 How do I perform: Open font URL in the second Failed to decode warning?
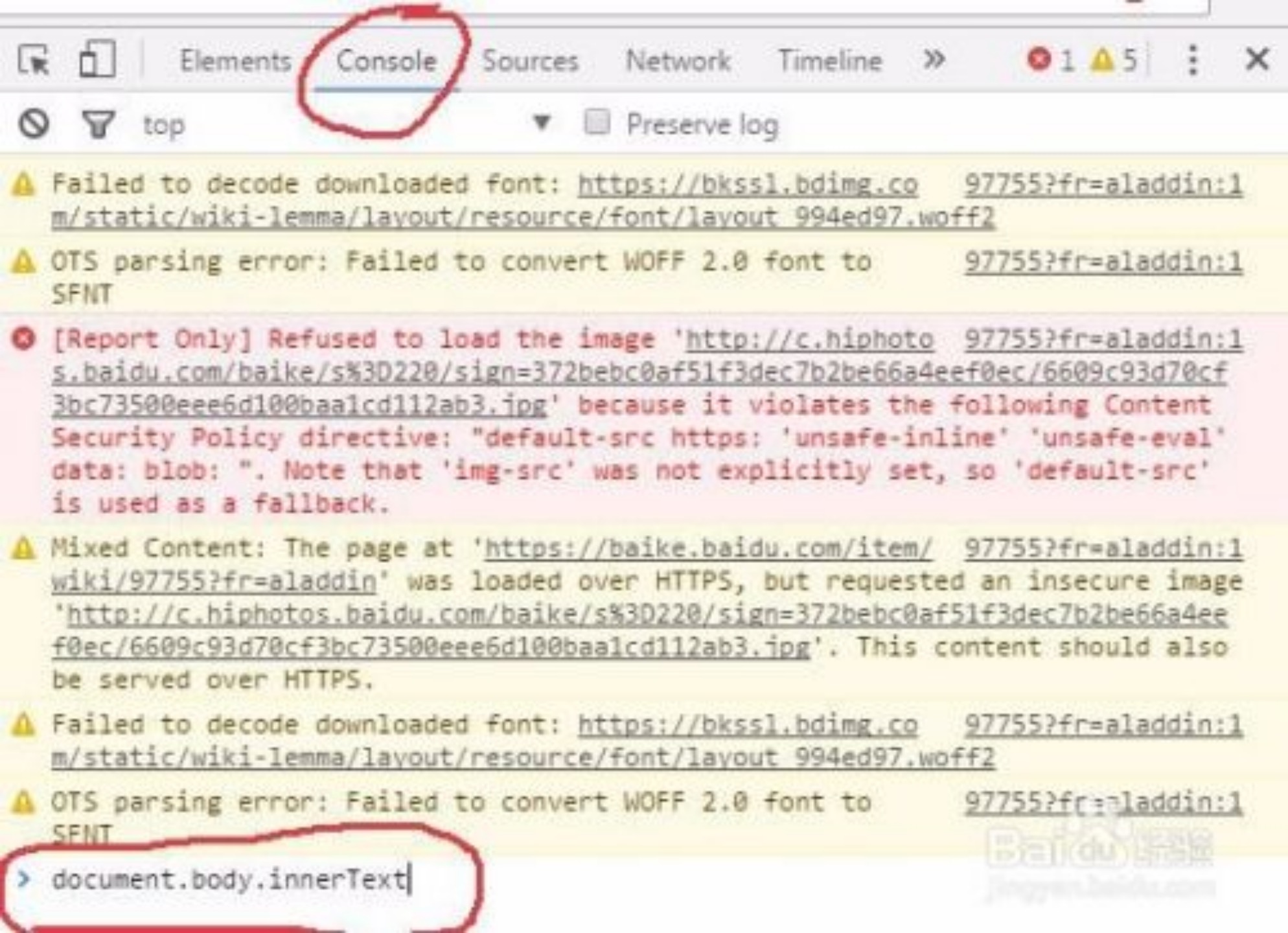pyautogui.click(x=523, y=741)
